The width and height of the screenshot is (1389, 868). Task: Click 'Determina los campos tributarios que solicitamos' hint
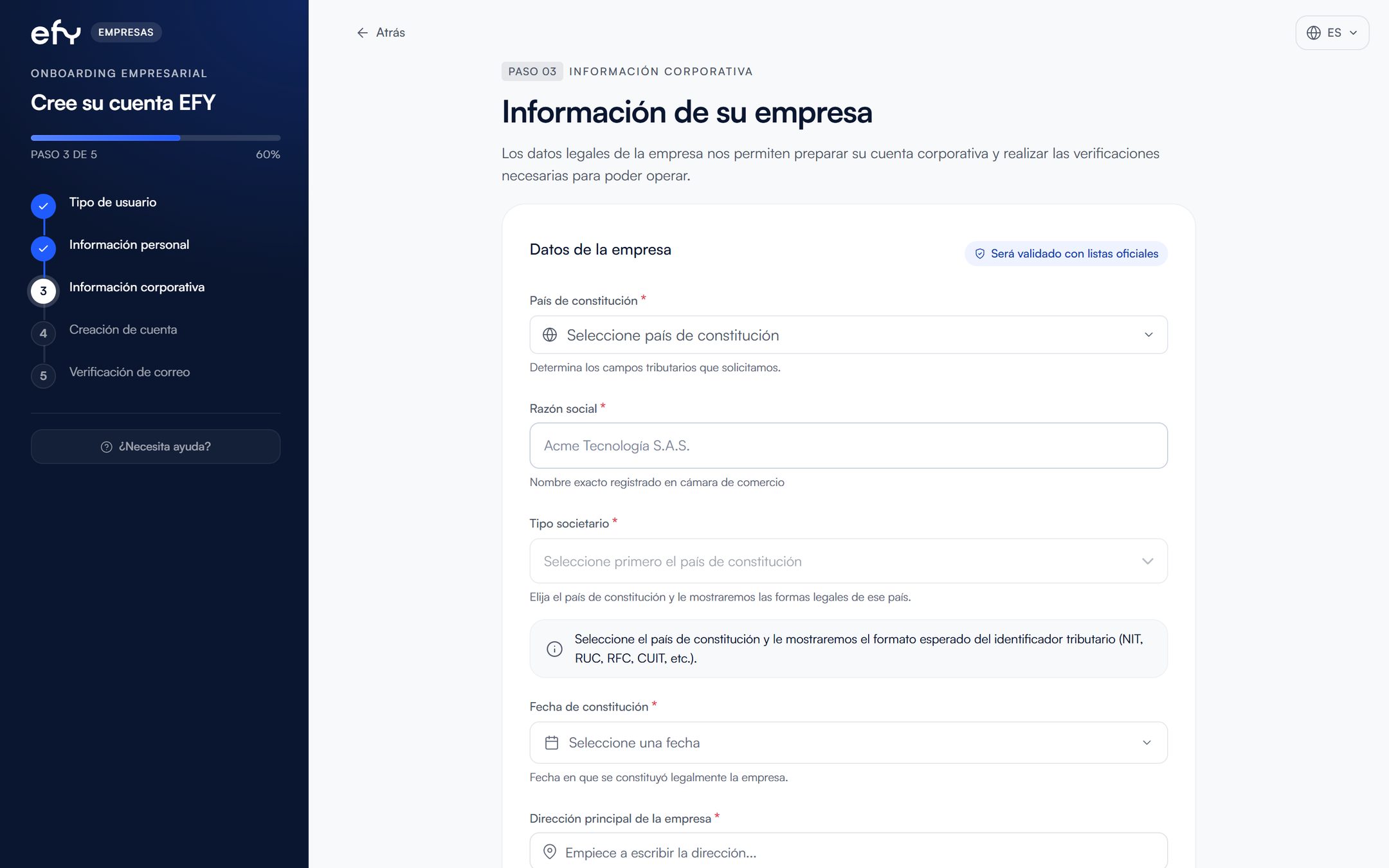pyautogui.click(x=655, y=368)
